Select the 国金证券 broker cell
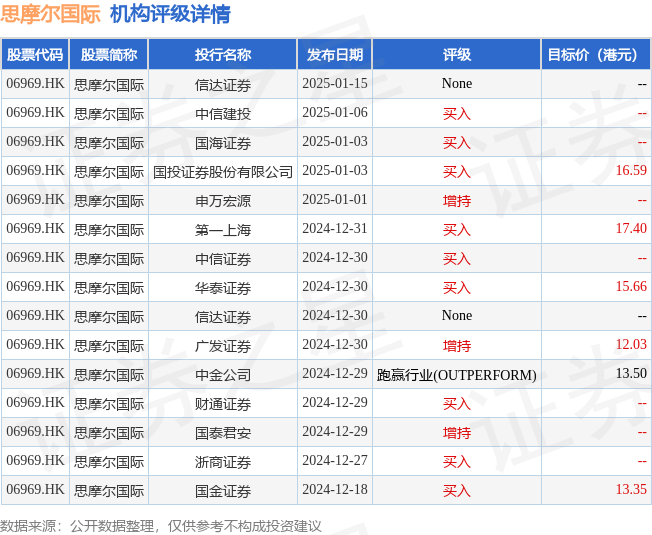The width and height of the screenshot is (652, 535). coord(223,491)
